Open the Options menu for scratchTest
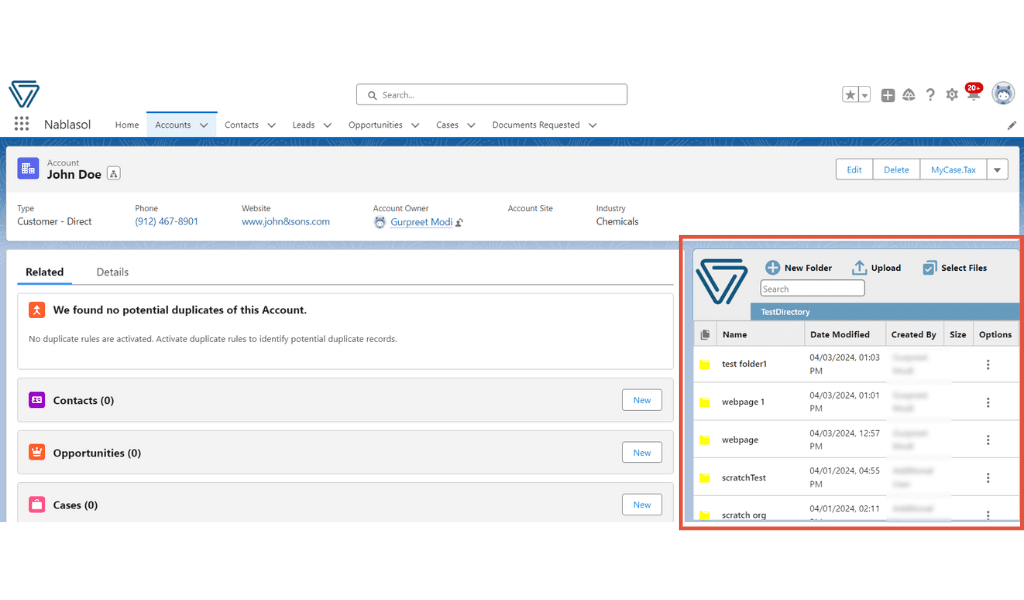The width and height of the screenshot is (1024, 600). 988,477
